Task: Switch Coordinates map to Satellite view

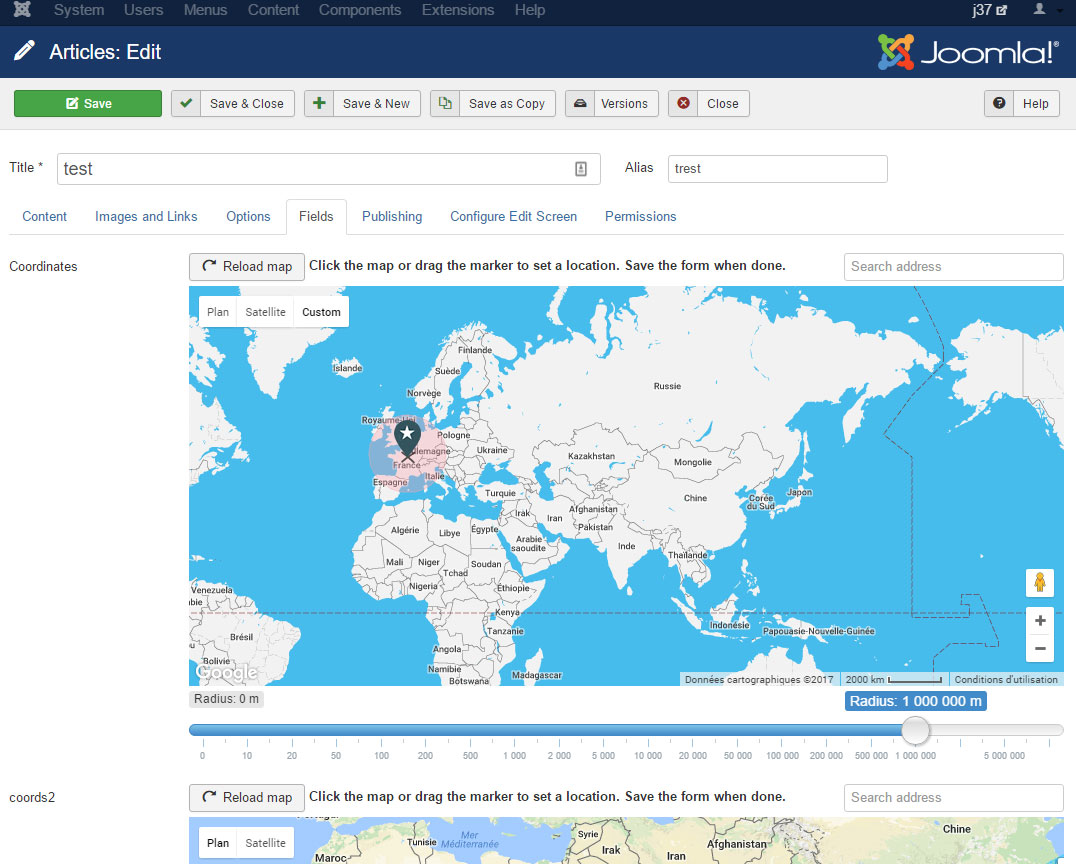Action: tap(265, 312)
